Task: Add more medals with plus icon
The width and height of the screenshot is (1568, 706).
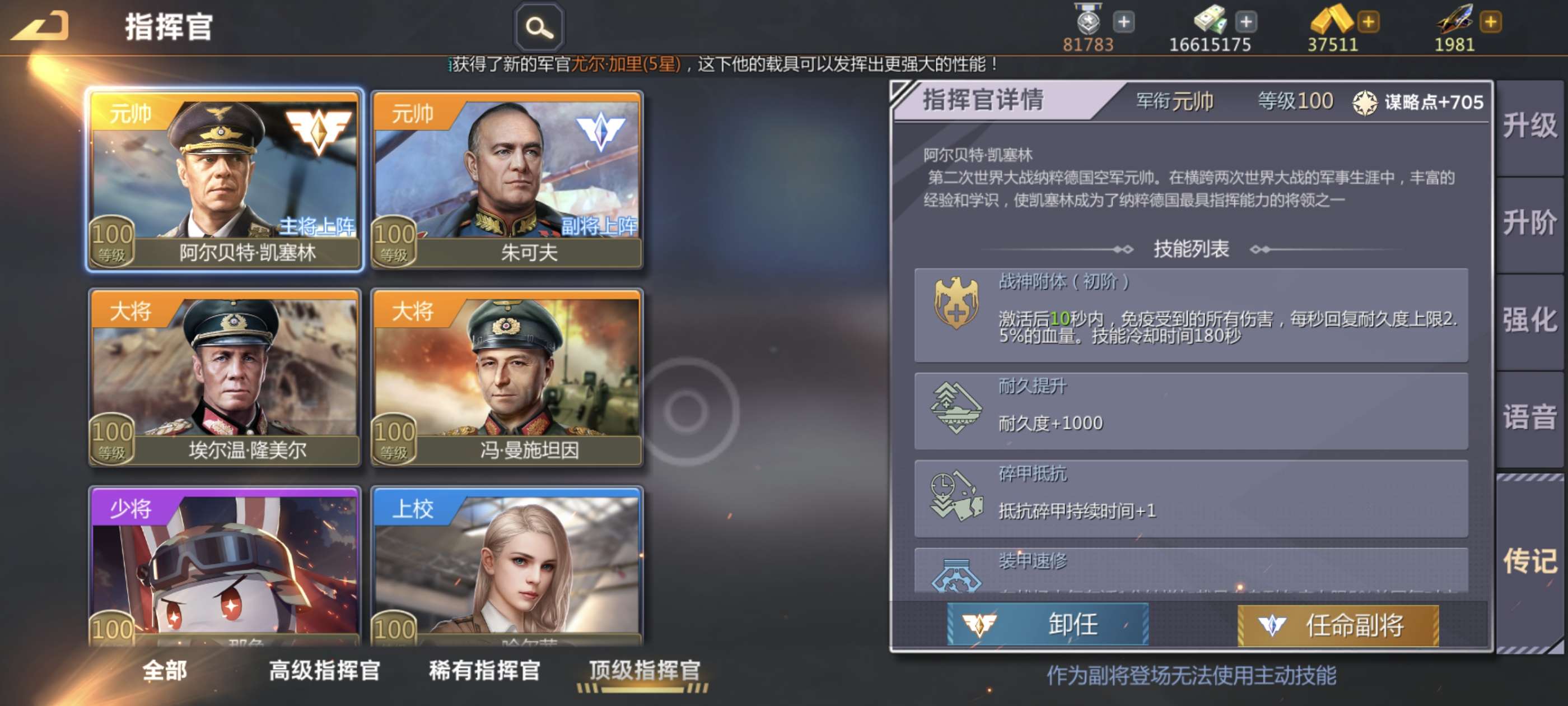Action: coord(1124,22)
